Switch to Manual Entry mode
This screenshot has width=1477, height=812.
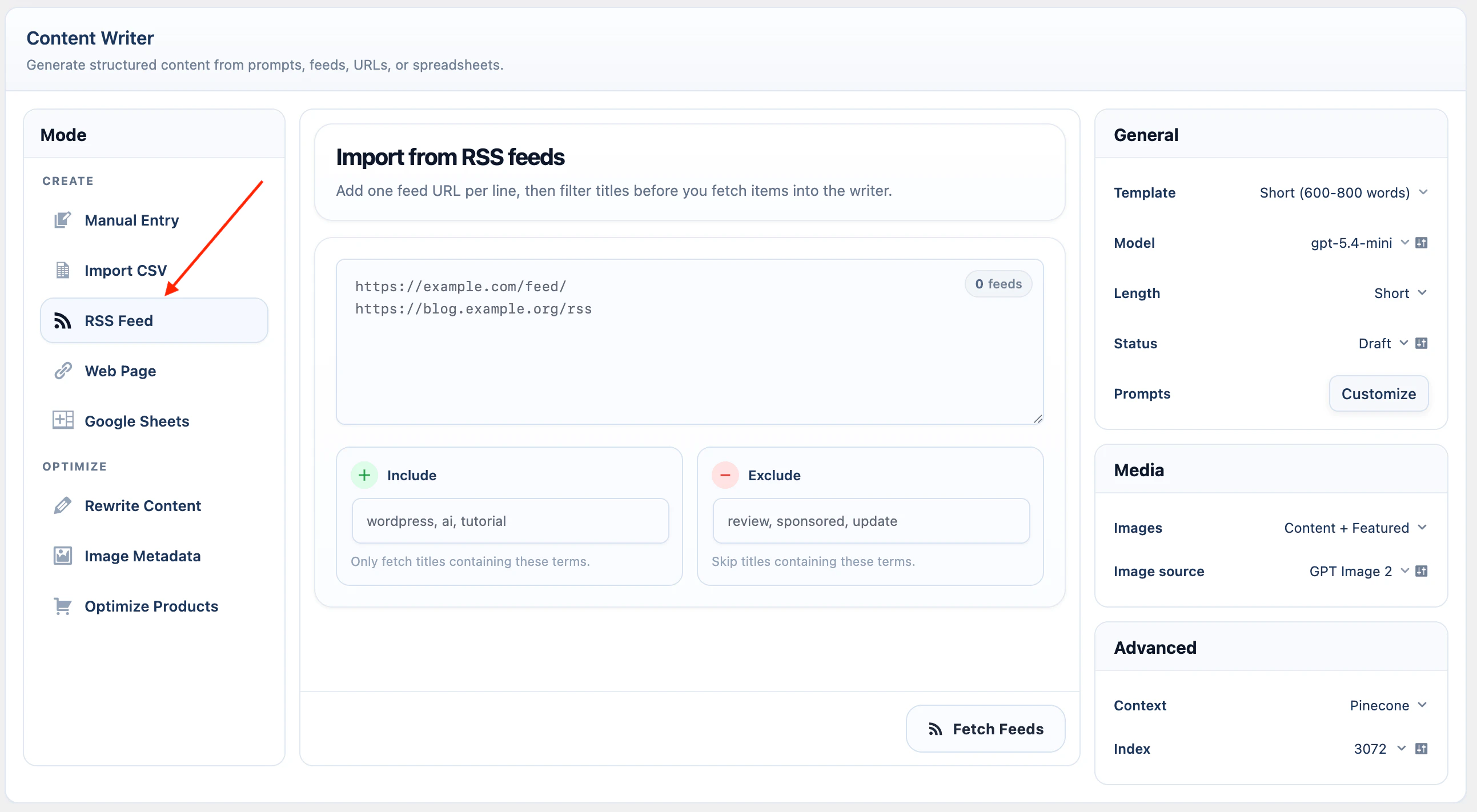(x=154, y=220)
